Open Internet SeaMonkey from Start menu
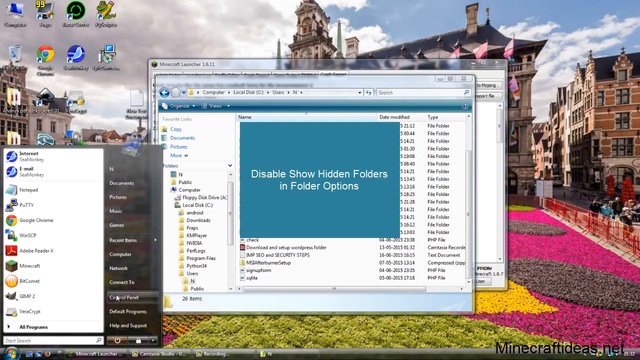Image resolution: width=640 pixels, height=360 pixels. pos(52,157)
